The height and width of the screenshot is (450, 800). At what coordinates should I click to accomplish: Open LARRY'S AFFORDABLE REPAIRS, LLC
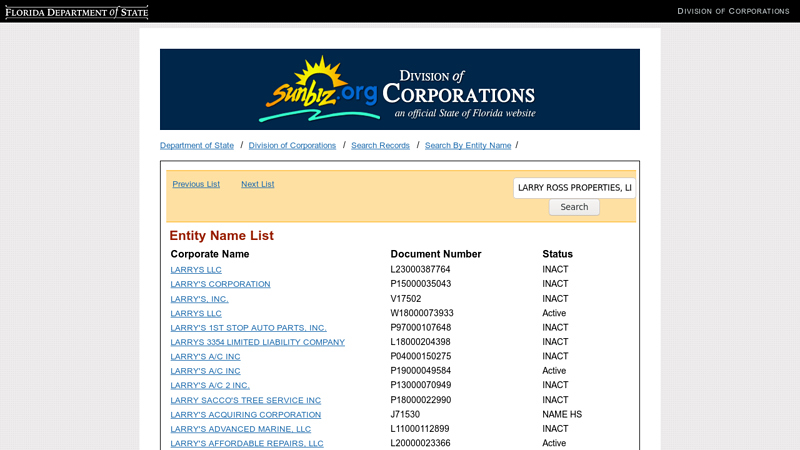(247, 443)
